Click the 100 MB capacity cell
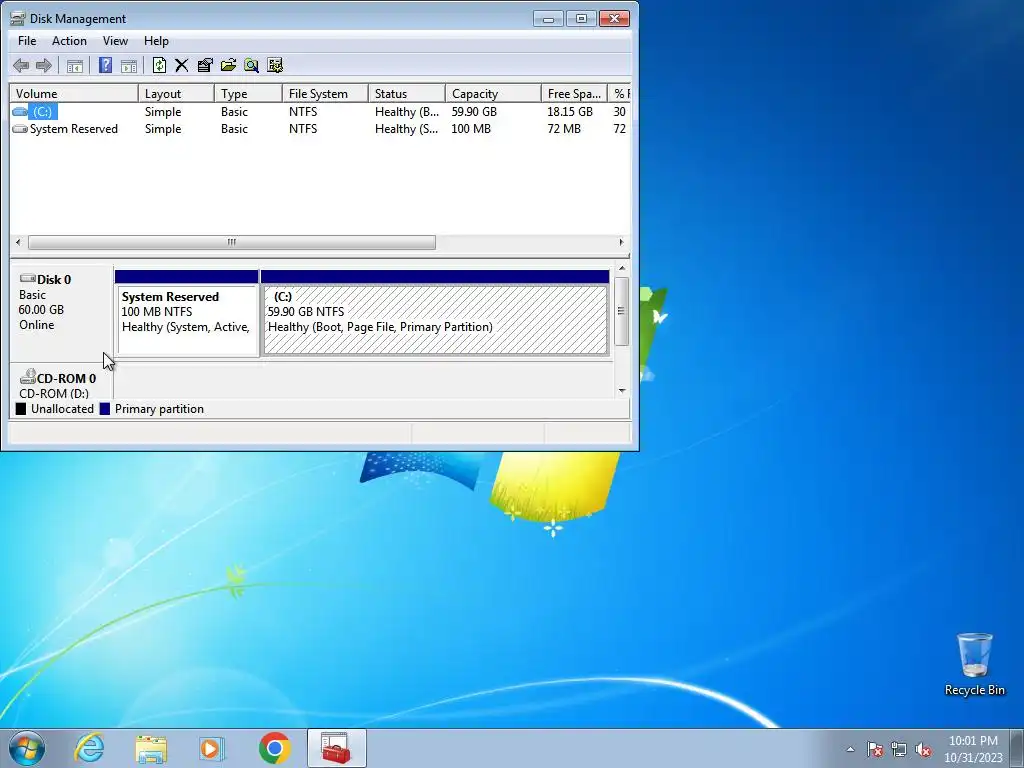 click(x=471, y=129)
